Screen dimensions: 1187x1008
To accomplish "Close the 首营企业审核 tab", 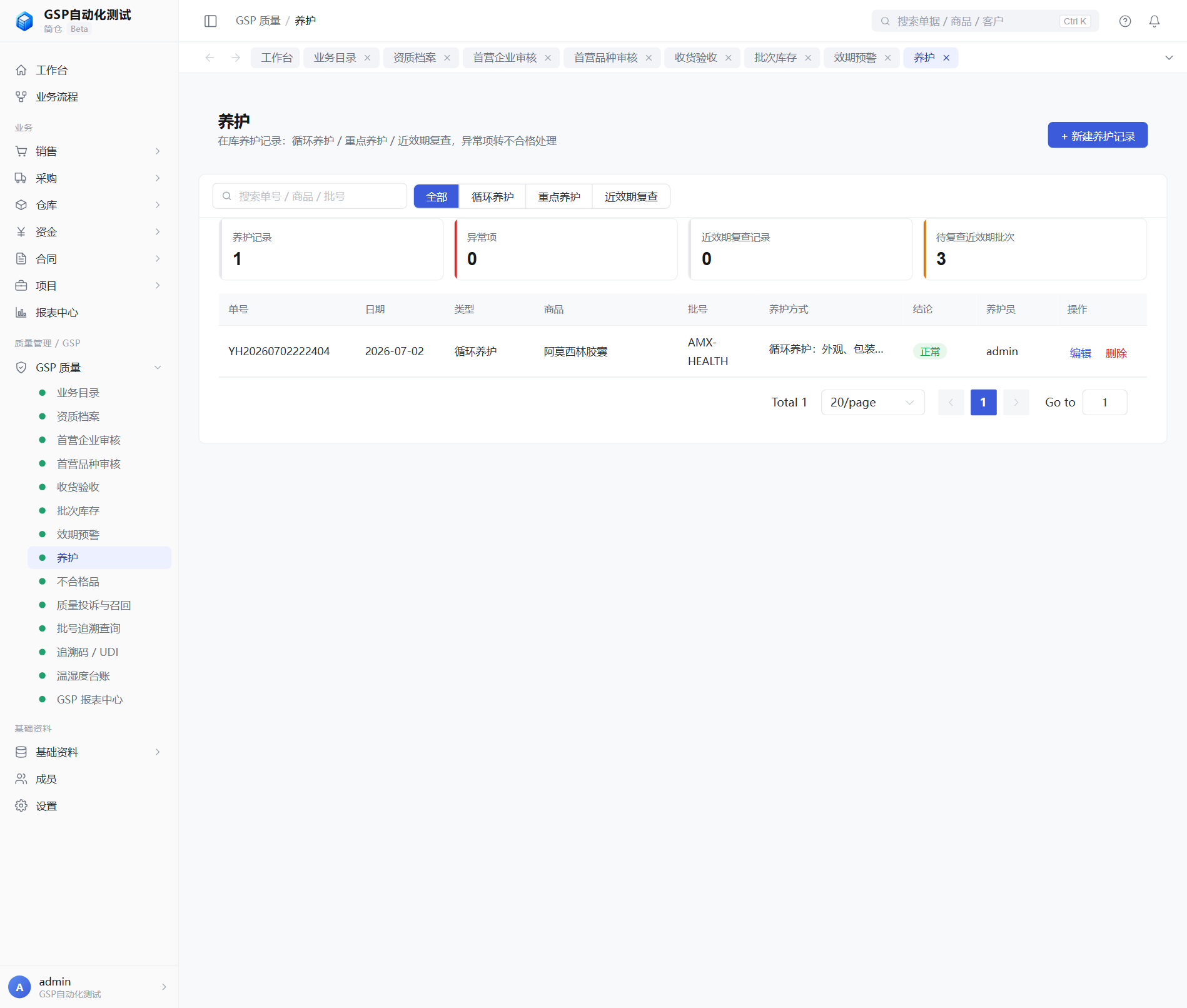I will coord(548,58).
